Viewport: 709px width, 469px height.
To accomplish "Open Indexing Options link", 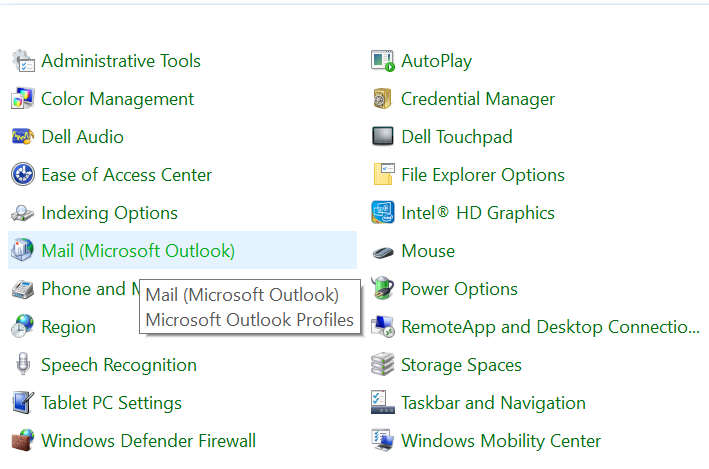I will [109, 213].
